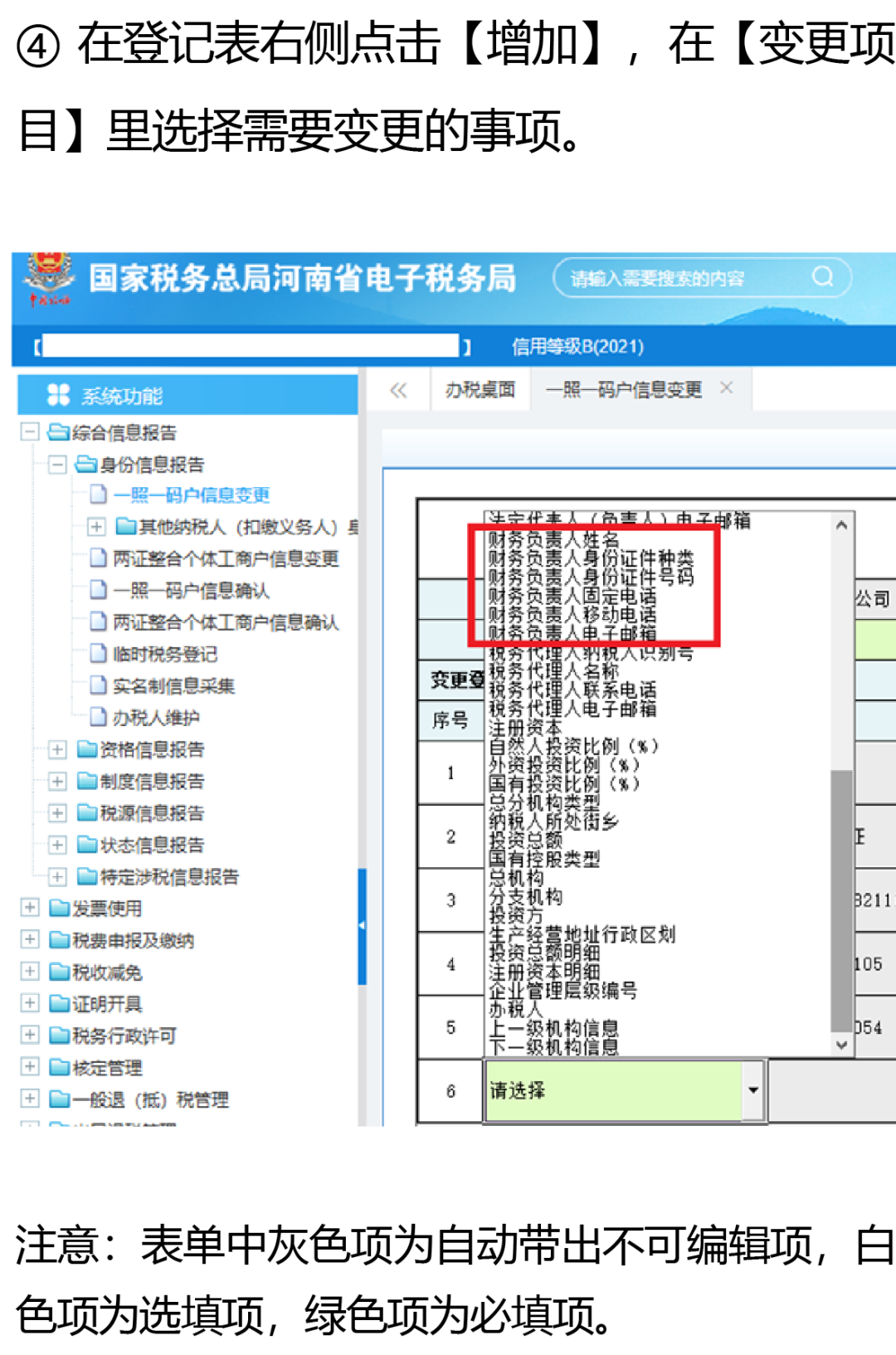The width and height of the screenshot is (896, 1355).
Task: Expand the 税收减免 folder
Action: pyautogui.click(x=30, y=971)
